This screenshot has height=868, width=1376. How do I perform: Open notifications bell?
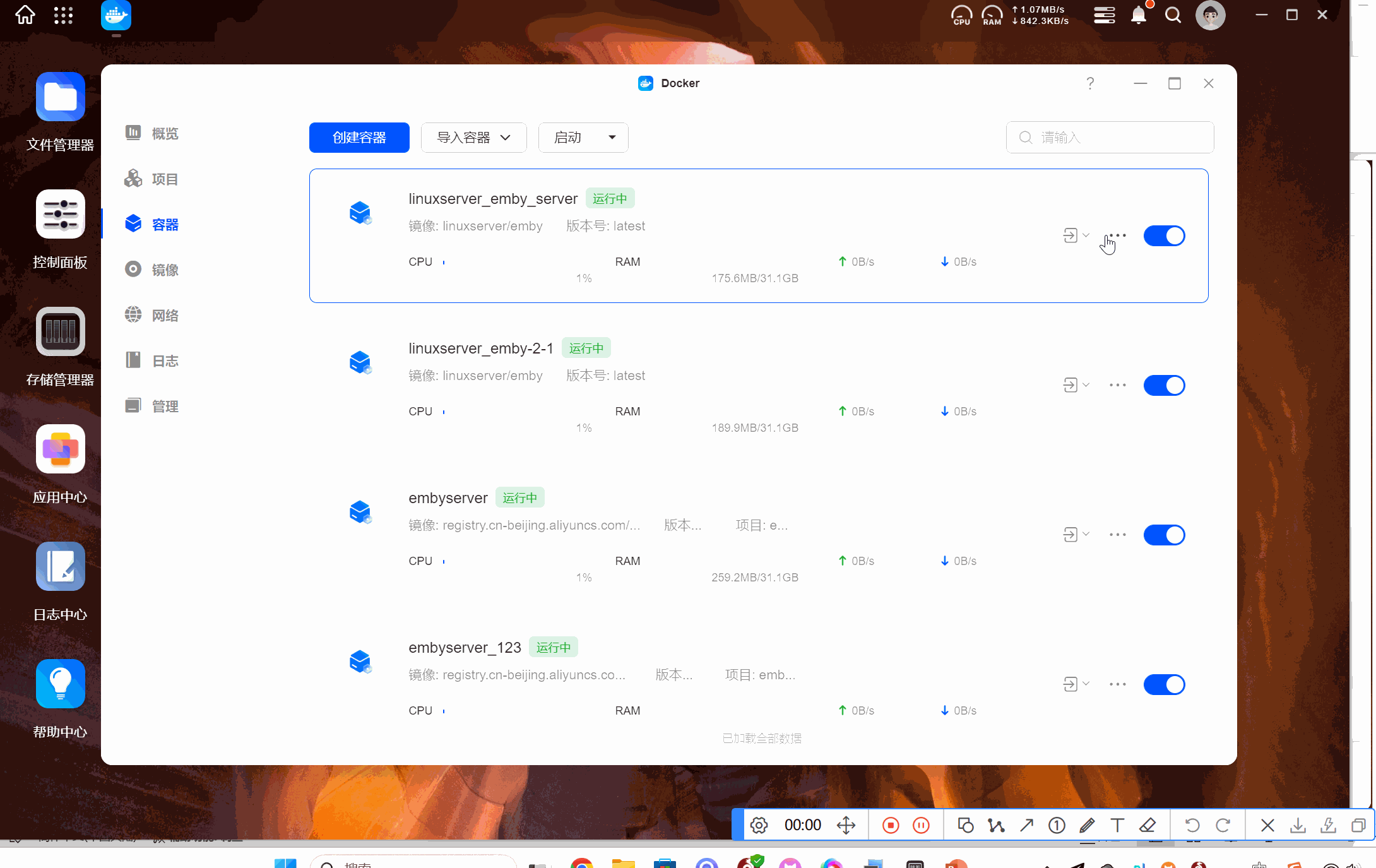(1139, 15)
